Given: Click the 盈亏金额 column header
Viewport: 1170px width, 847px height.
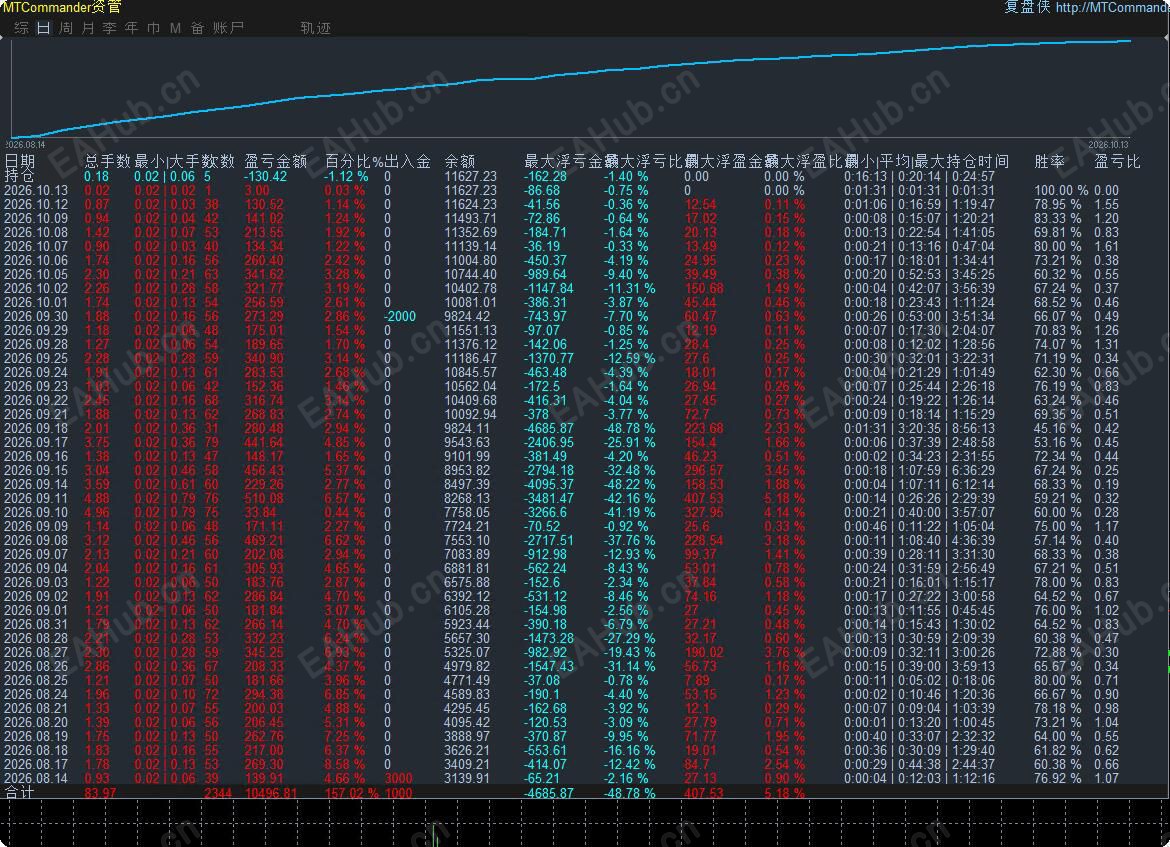Looking at the screenshot, I should (276, 160).
